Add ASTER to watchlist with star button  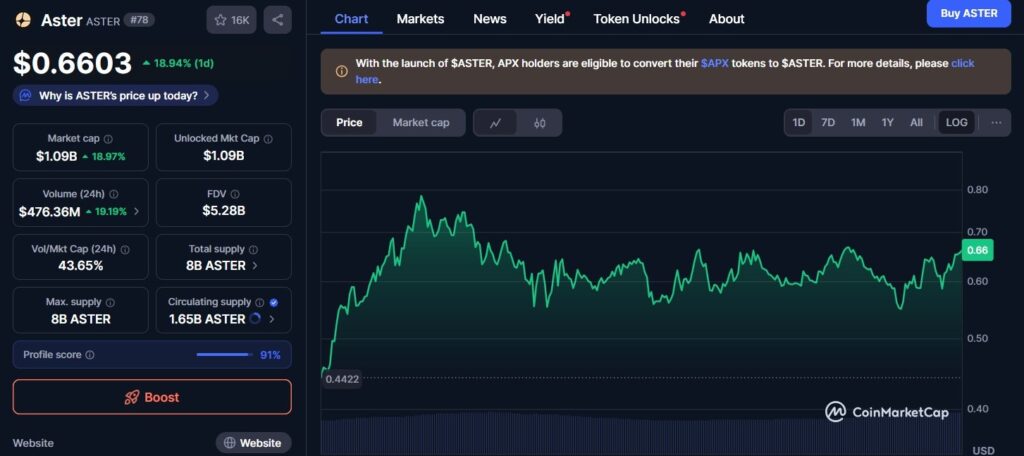coord(231,20)
